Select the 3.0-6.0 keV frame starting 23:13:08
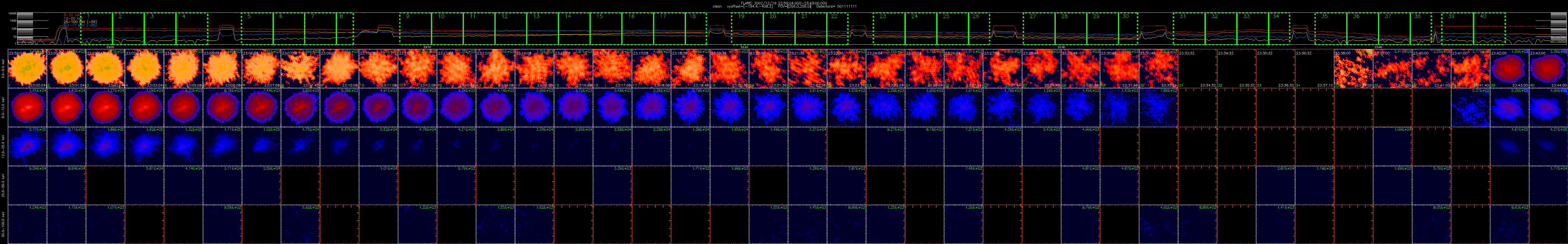 495,69
